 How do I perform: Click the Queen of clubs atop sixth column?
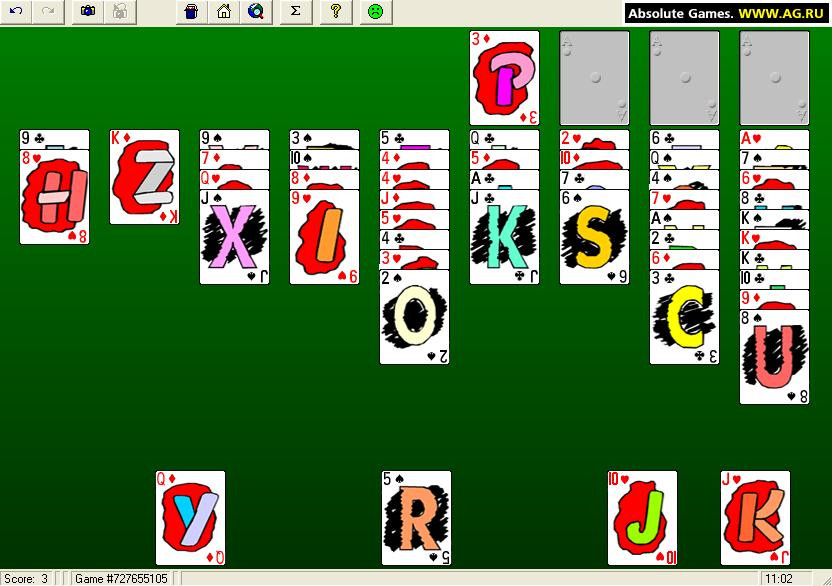click(504, 140)
